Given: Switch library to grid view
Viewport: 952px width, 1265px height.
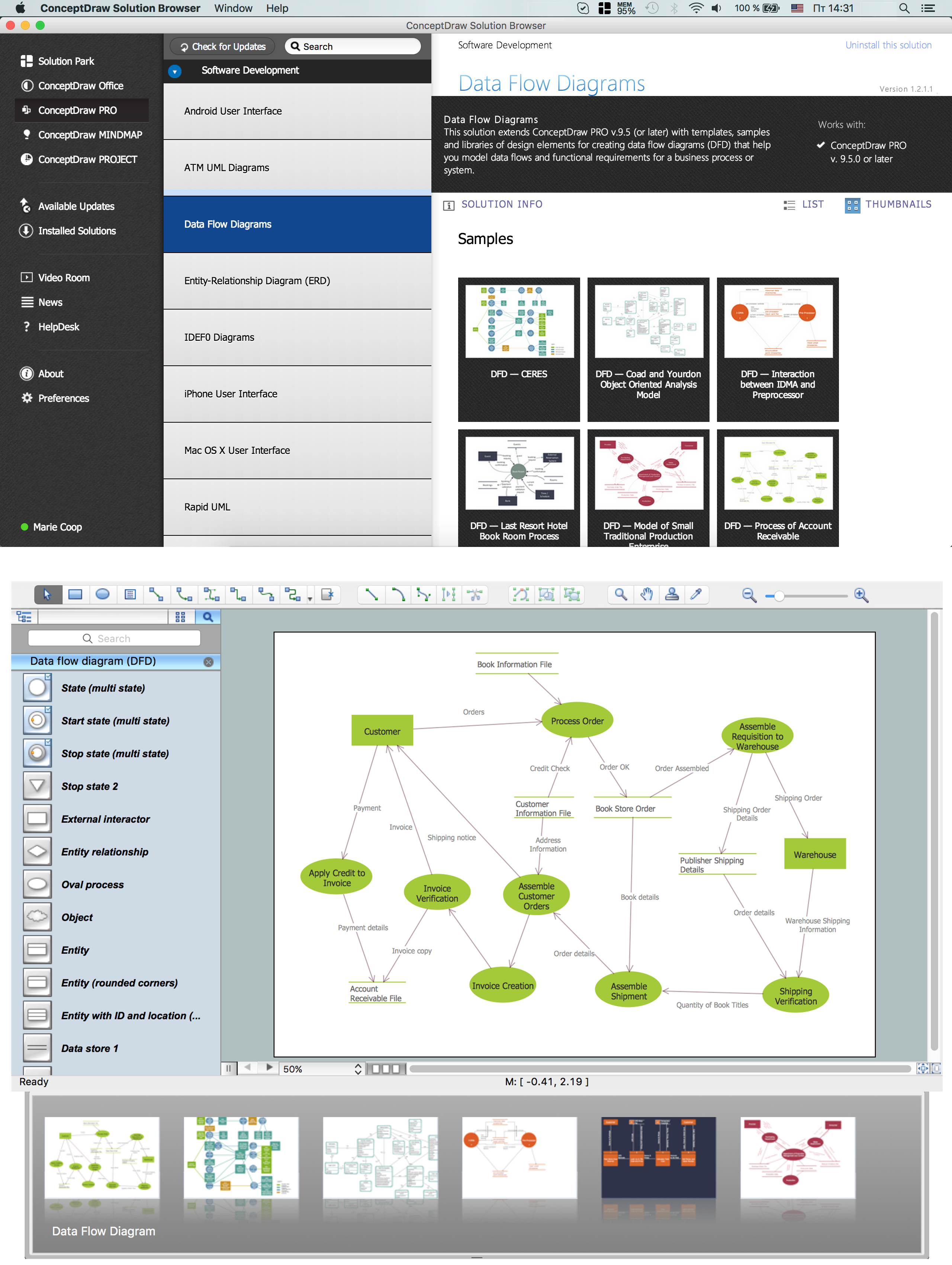Looking at the screenshot, I should (x=181, y=617).
